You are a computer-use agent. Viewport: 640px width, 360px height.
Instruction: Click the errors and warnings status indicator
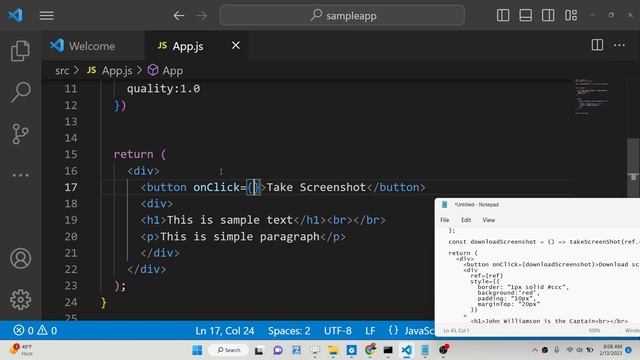(x=35, y=330)
